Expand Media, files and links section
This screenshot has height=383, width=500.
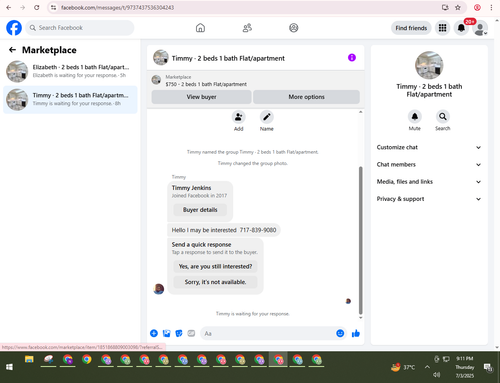tap(429, 182)
